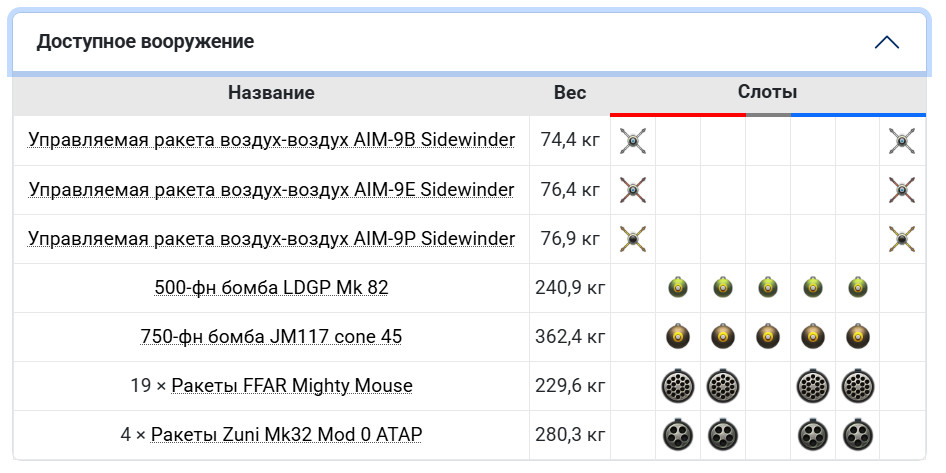946x473 pixels.
Task: Open AIM-9E Sidewinder missile link
Action: 271,189
